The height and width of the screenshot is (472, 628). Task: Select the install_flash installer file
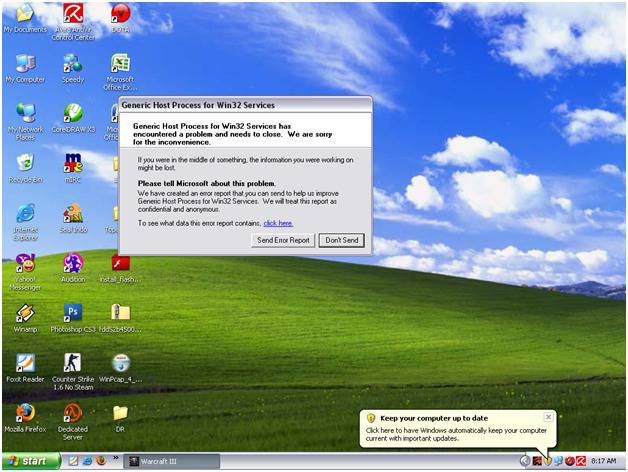120,268
